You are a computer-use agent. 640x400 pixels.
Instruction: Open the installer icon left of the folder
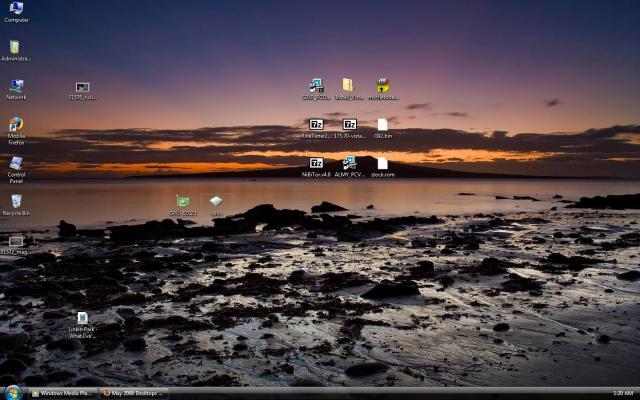click(316, 90)
